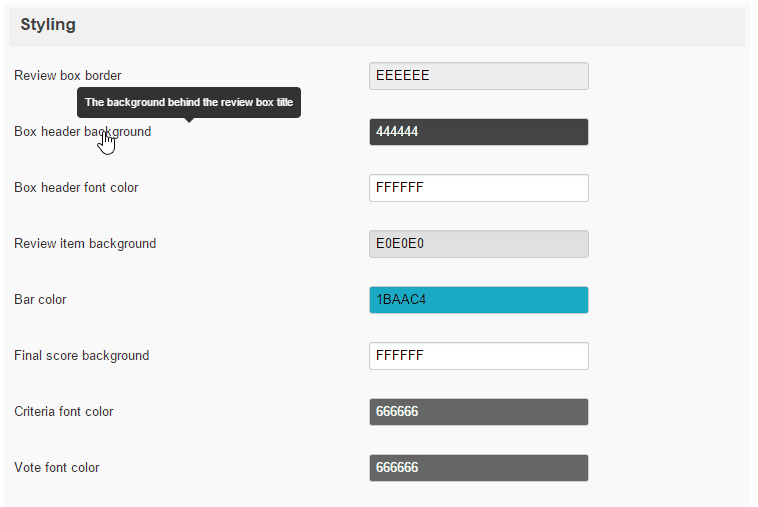This screenshot has height=507, width=758.
Task: Click the "Criteria font color" label
Action: pos(64,412)
